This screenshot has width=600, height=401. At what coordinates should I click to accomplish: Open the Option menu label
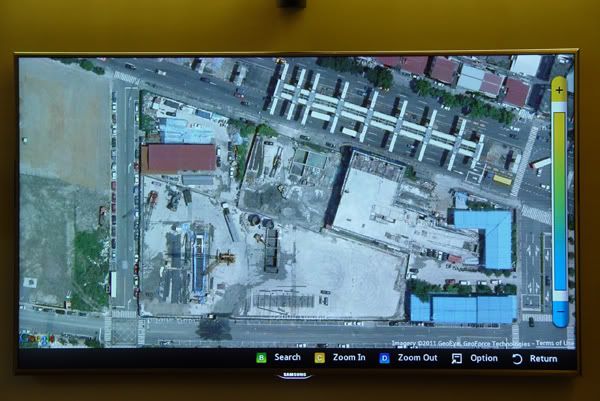tap(484, 358)
